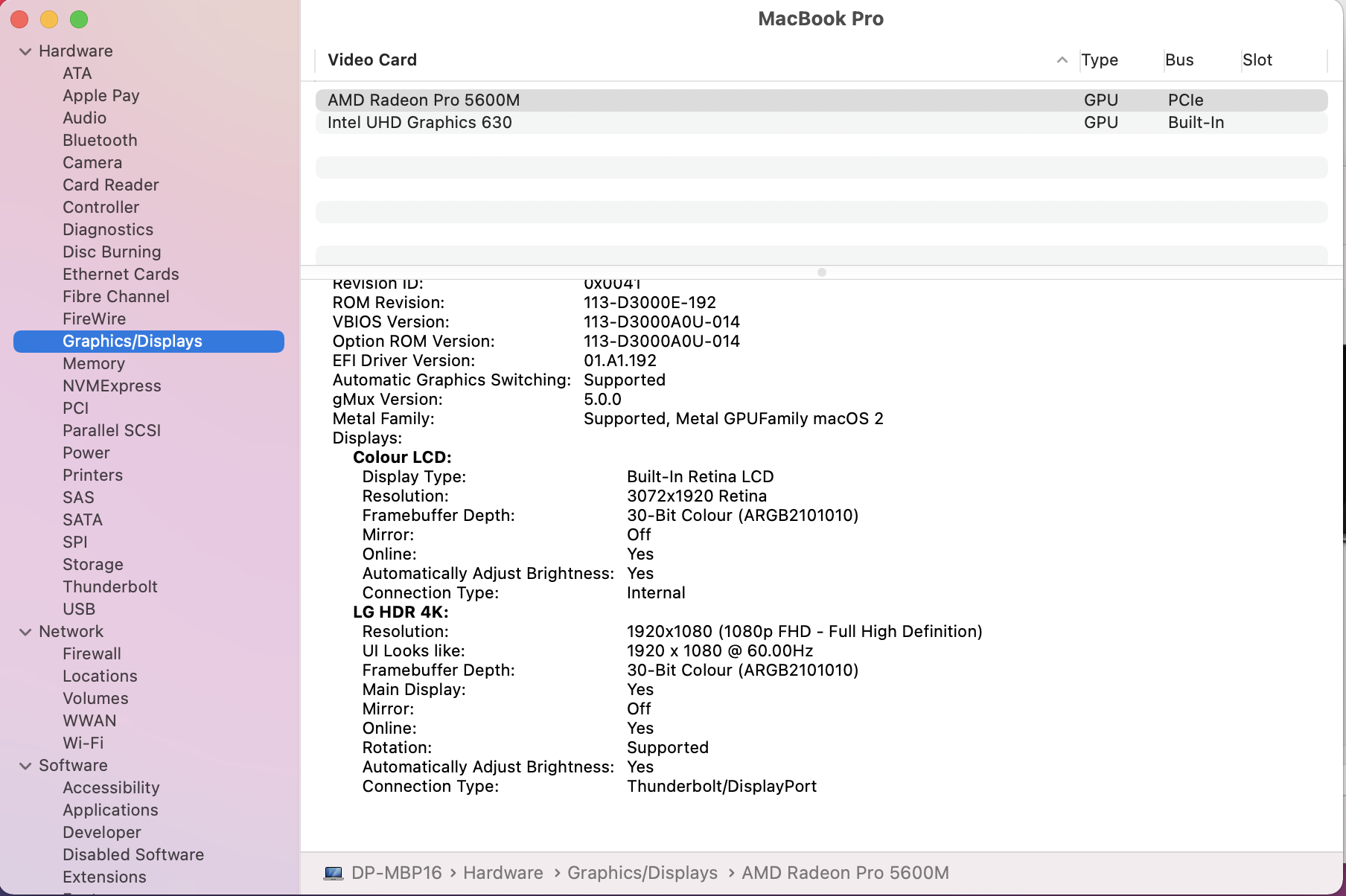The width and height of the screenshot is (1346, 896).
Task: Click the 3072x1920 Retina resolution value
Action: point(697,496)
